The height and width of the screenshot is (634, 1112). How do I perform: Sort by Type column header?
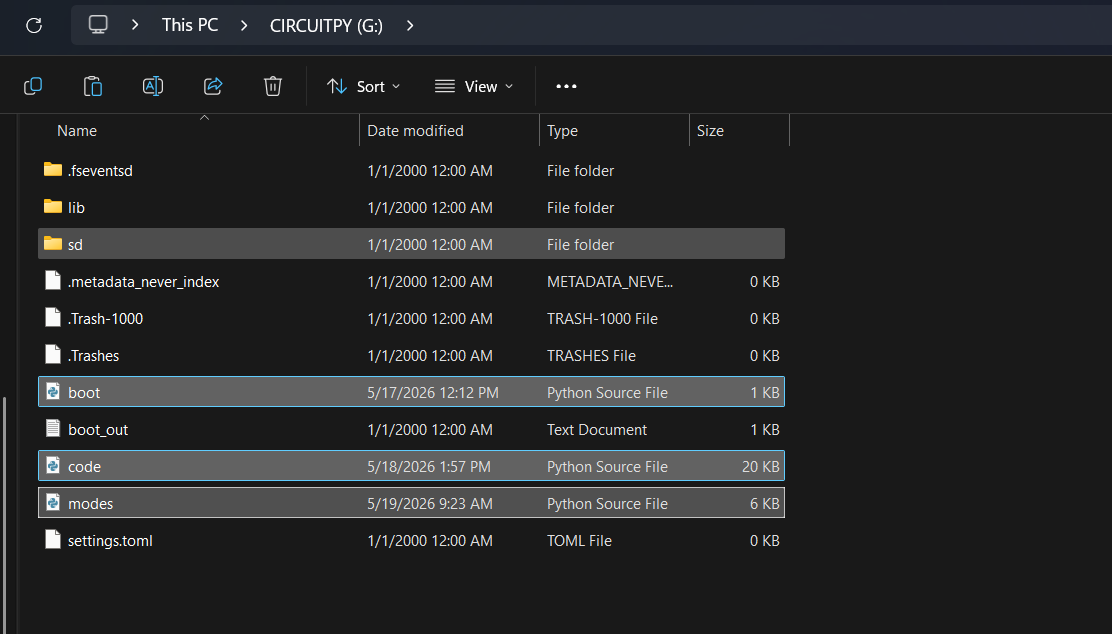(x=562, y=130)
